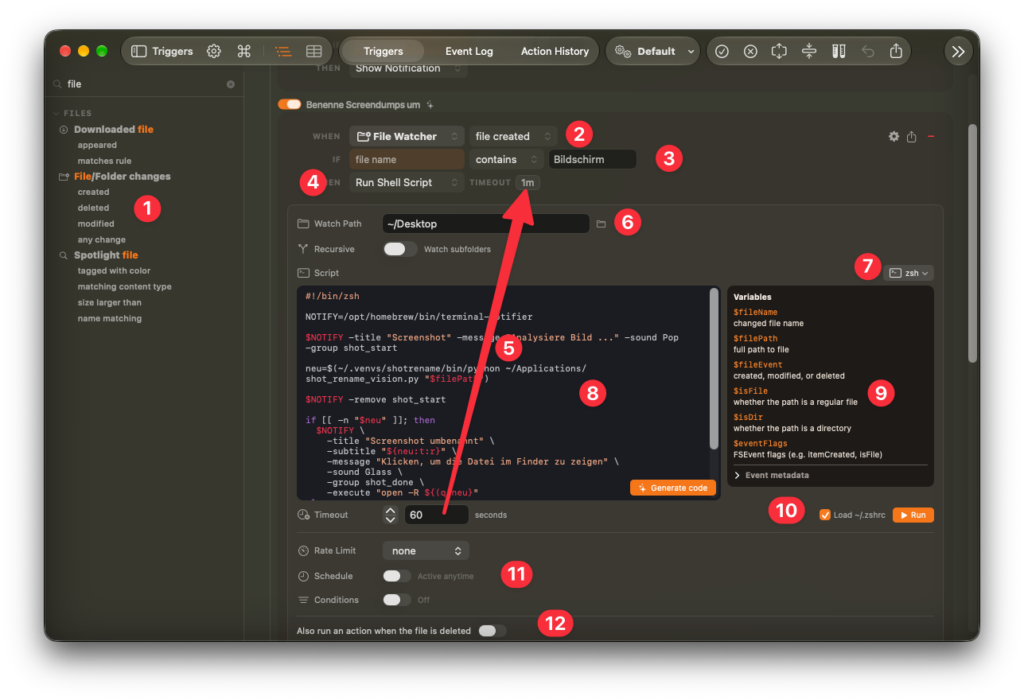Open the Default preset dropdown
The height and width of the screenshot is (700, 1024).
(653, 51)
